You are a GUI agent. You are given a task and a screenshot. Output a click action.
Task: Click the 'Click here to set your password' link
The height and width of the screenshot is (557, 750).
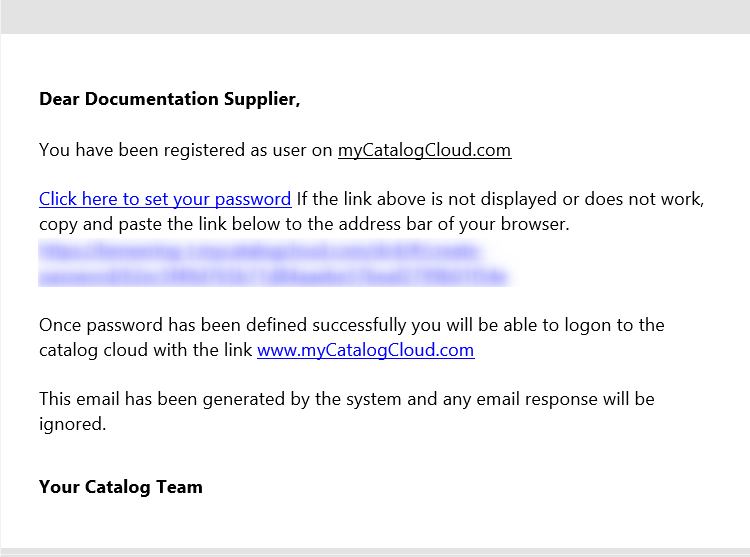click(165, 199)
